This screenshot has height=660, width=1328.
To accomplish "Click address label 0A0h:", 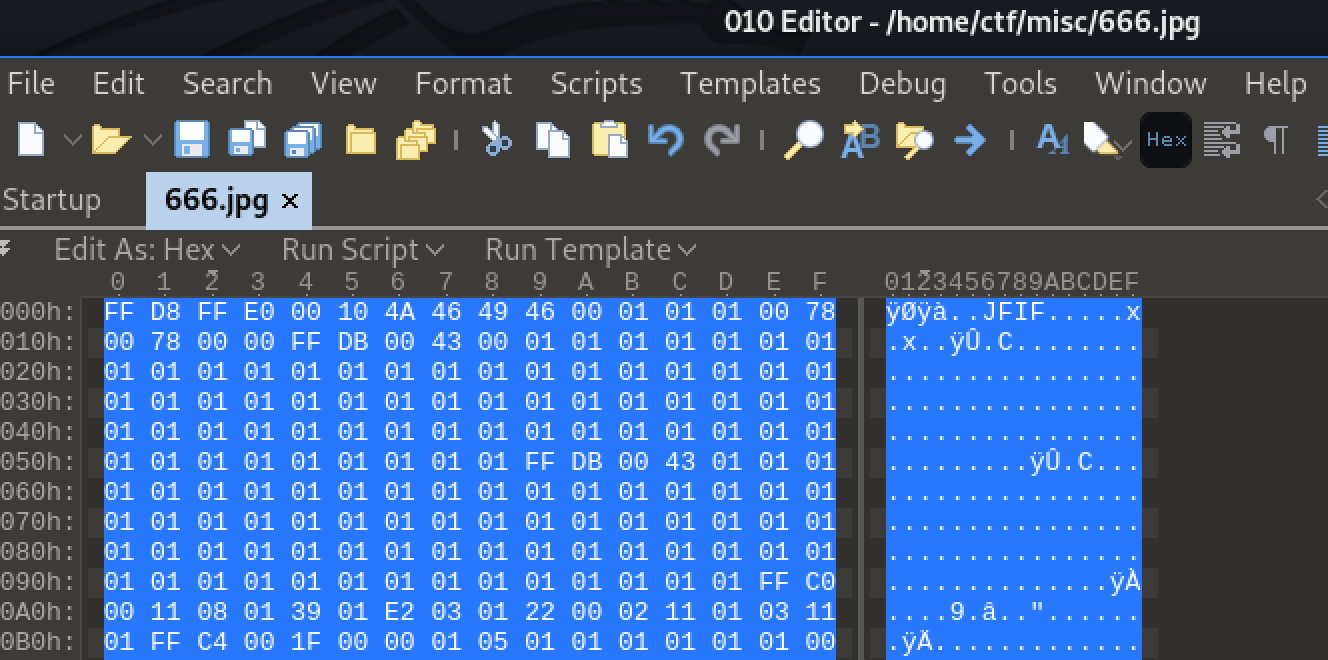I will [x=38, y=612].
